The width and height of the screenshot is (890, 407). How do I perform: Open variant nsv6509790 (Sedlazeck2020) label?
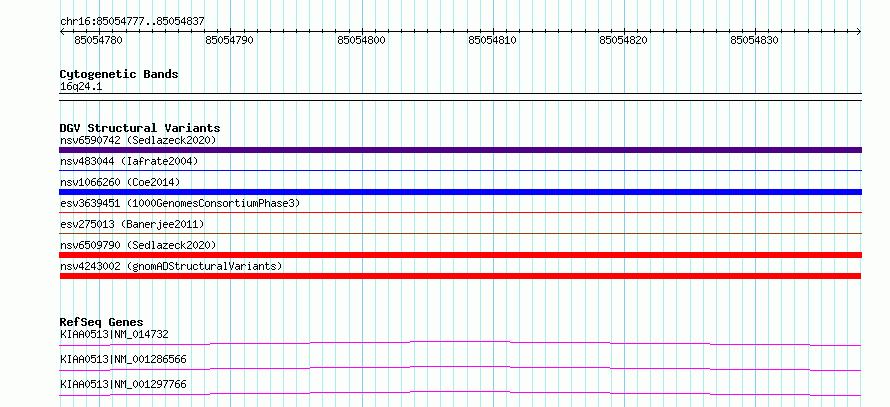tap(138, 245)
